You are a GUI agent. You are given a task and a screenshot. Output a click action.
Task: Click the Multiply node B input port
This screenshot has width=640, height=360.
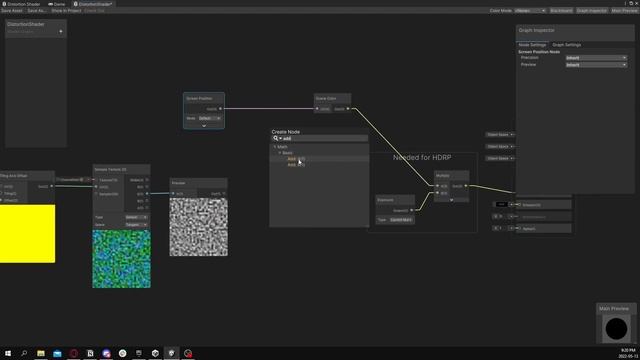438,193
